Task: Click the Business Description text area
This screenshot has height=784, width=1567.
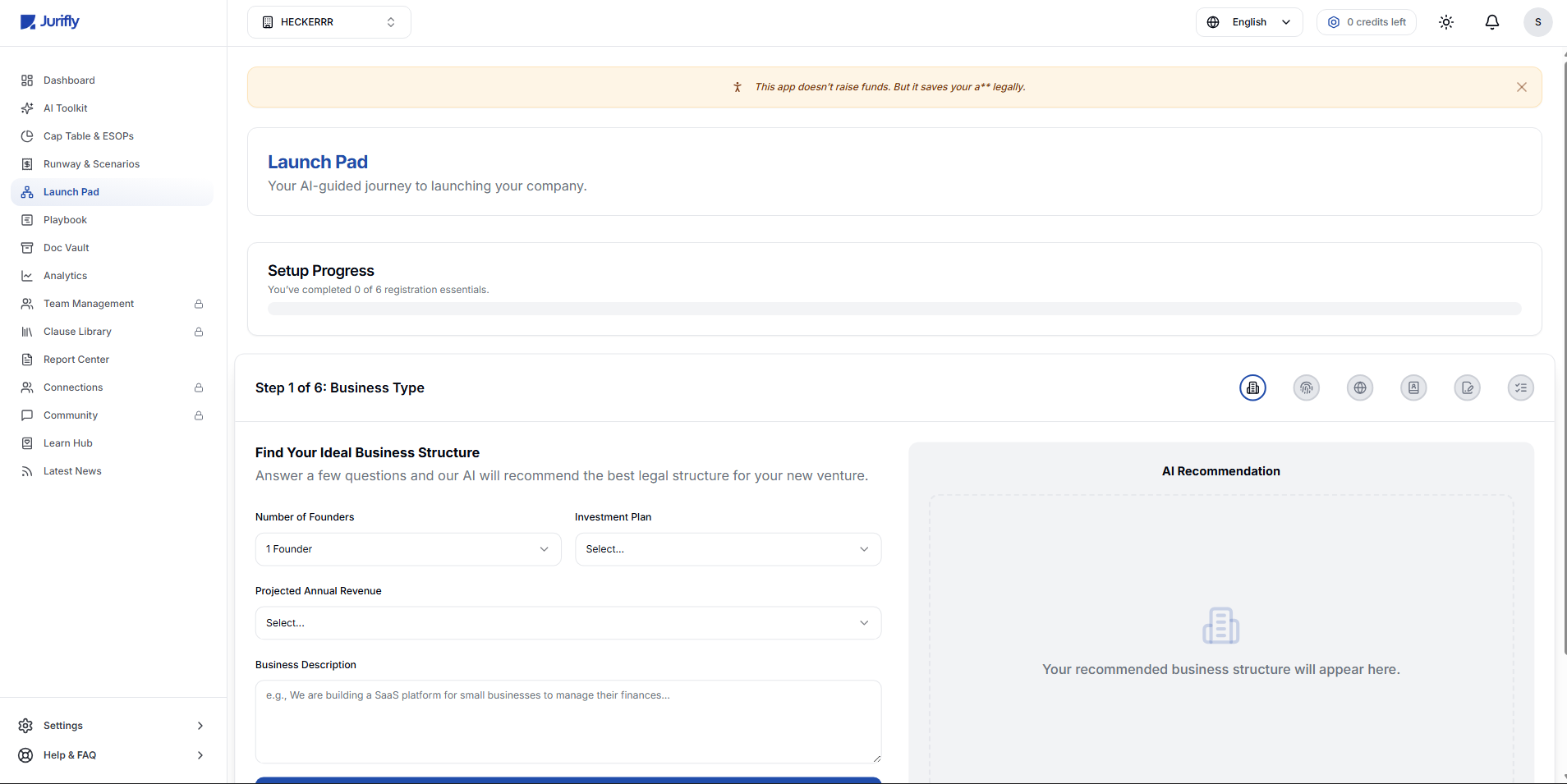Action: click(x=568, y=722)
